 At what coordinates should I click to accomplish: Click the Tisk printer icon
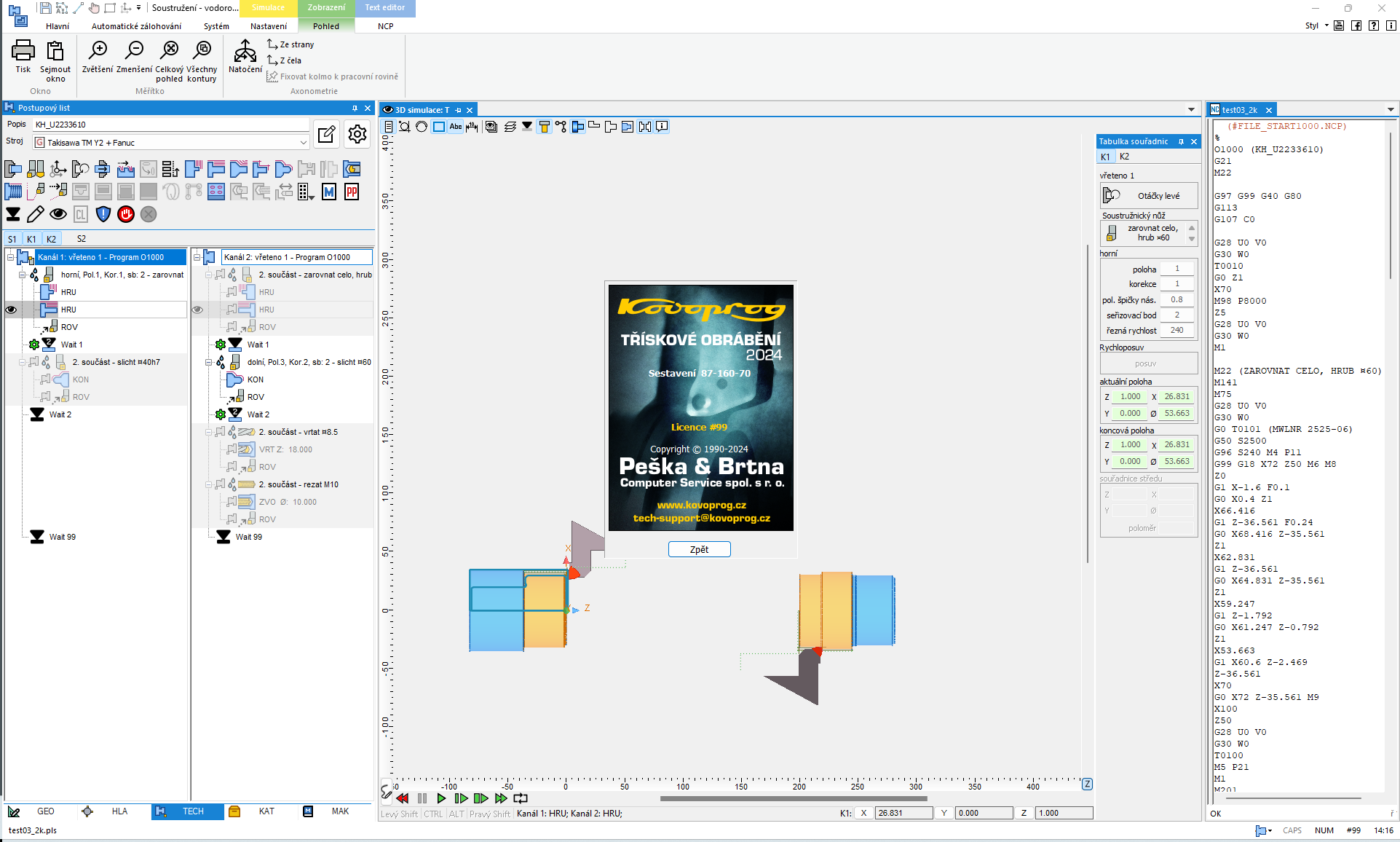point(23,50)
